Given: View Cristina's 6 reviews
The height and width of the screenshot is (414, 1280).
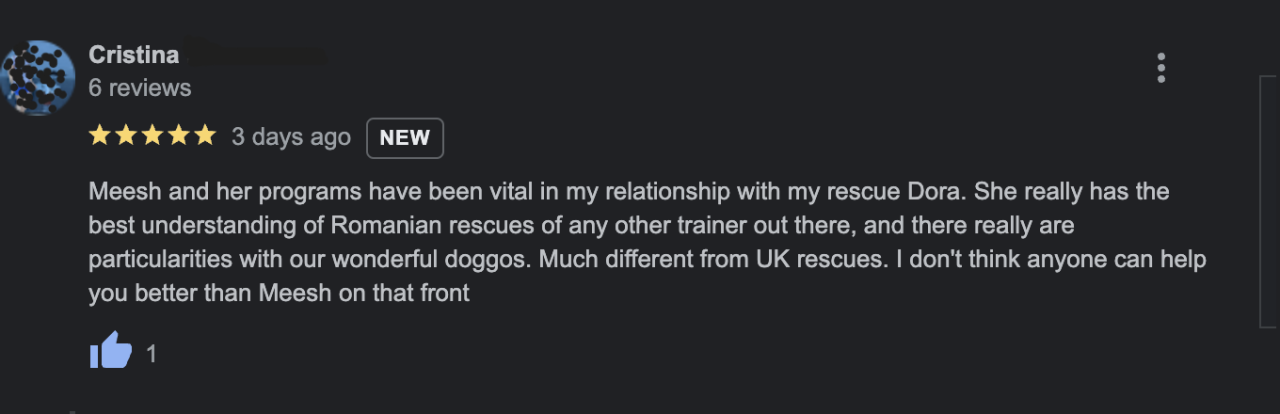Looking at the screenshot, I should click(x=140, y=88).
